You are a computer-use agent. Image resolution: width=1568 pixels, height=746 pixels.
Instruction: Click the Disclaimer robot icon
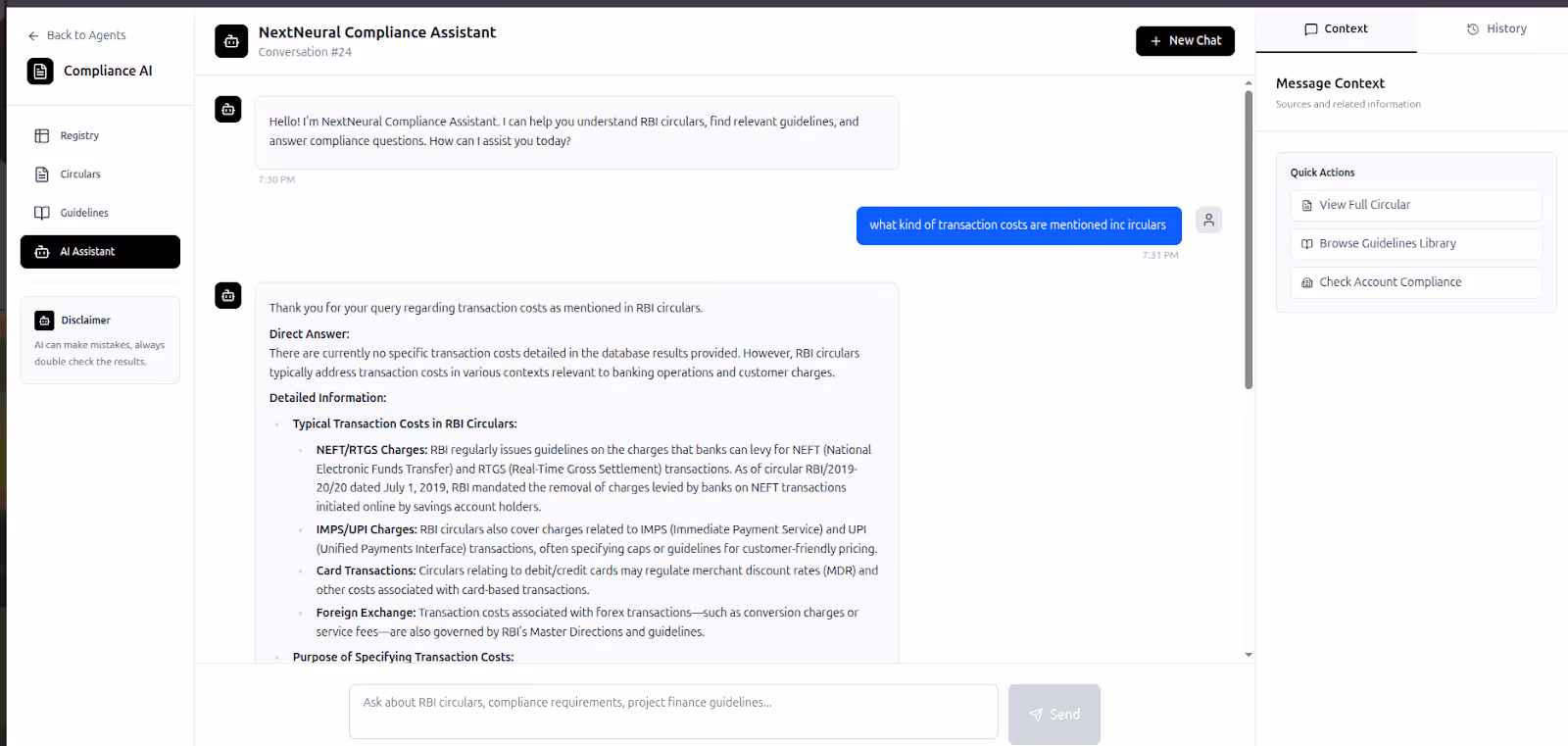[44, 321]
